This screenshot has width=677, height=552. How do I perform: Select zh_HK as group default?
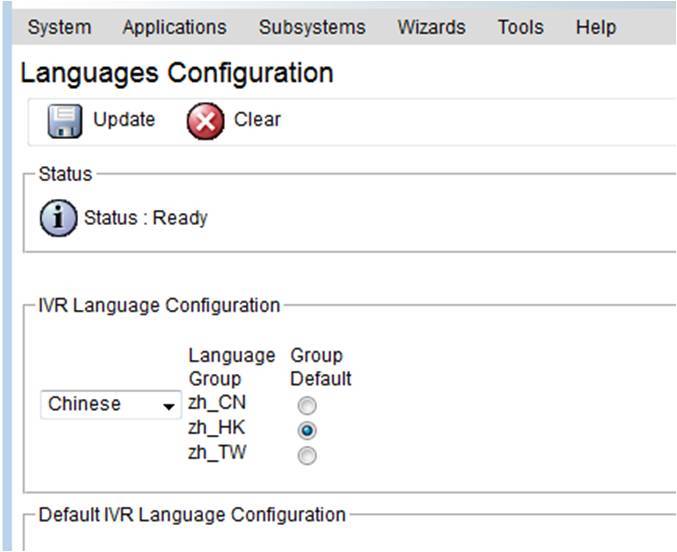[x=307, y=430]
